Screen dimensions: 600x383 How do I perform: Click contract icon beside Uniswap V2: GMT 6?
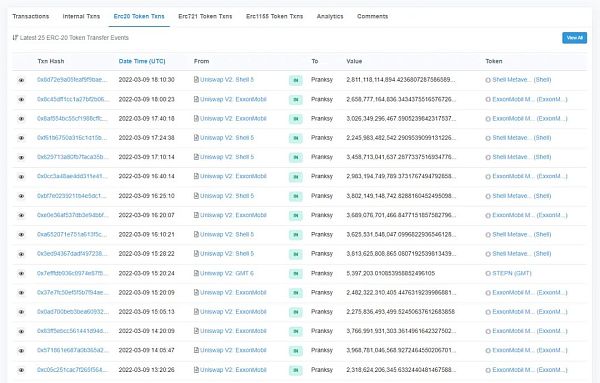pos(196,273)
